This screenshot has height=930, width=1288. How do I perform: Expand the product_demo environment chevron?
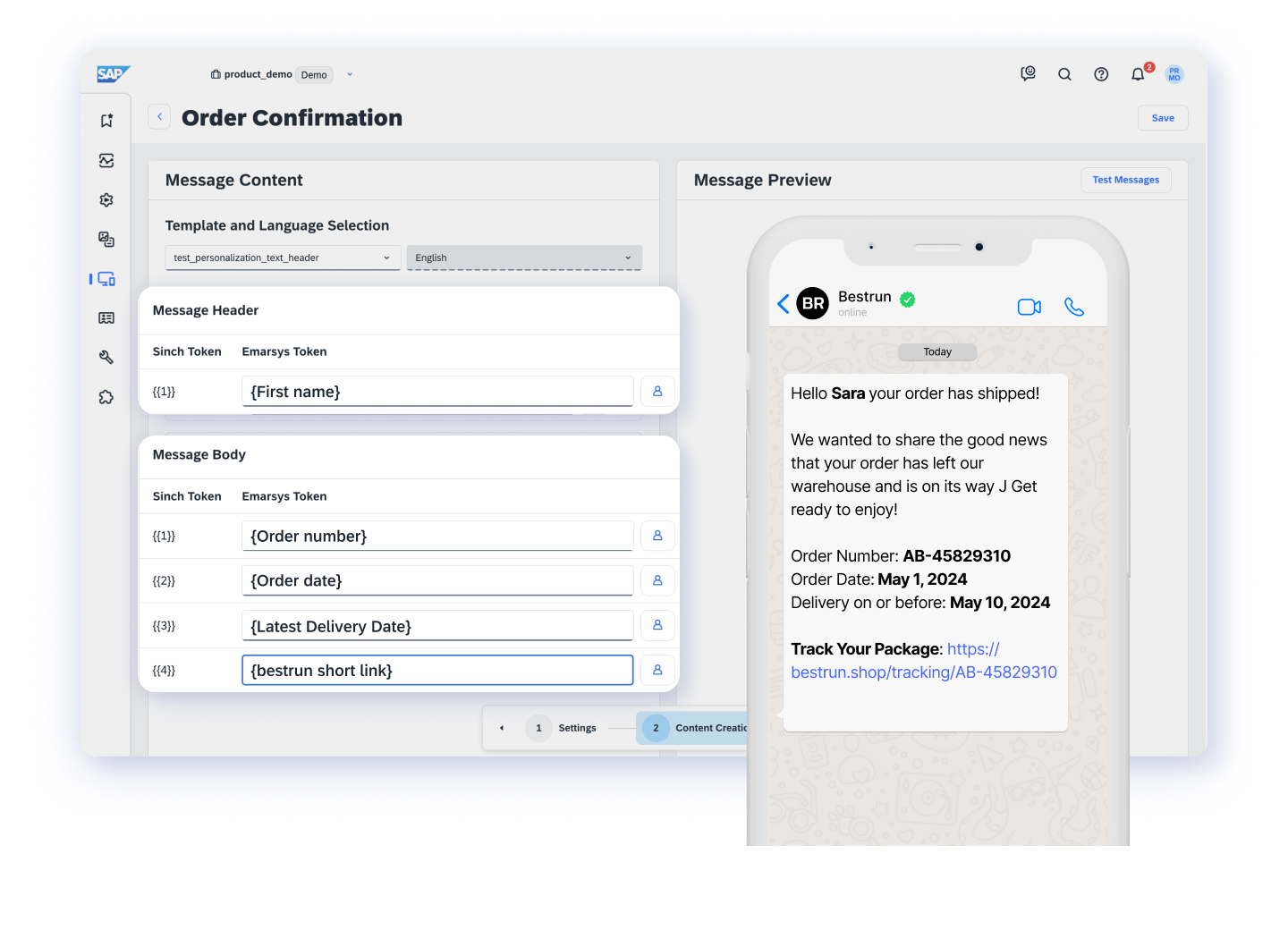pyautogui.click(x=349, y=74)
